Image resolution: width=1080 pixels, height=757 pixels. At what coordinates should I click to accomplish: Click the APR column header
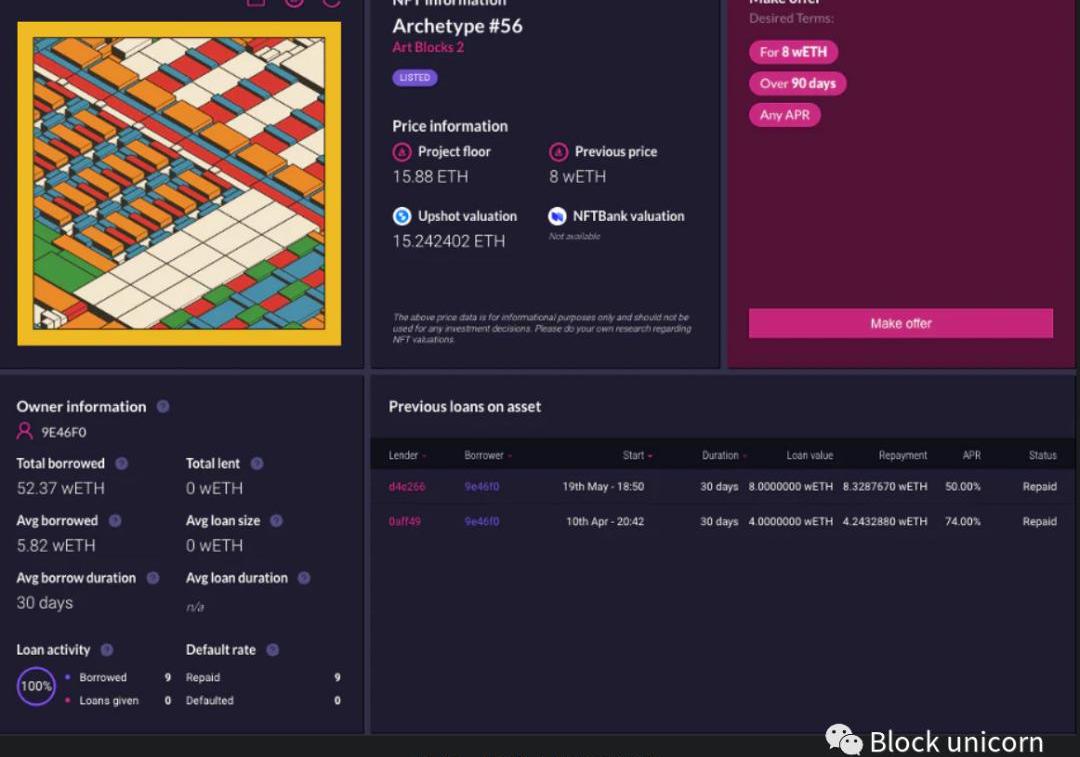point(972,455)
